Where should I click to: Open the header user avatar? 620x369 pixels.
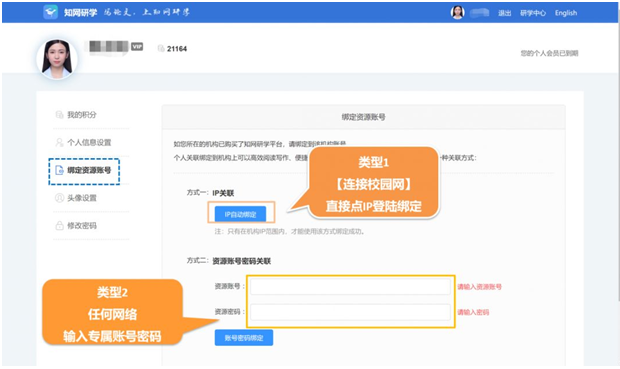457,13
